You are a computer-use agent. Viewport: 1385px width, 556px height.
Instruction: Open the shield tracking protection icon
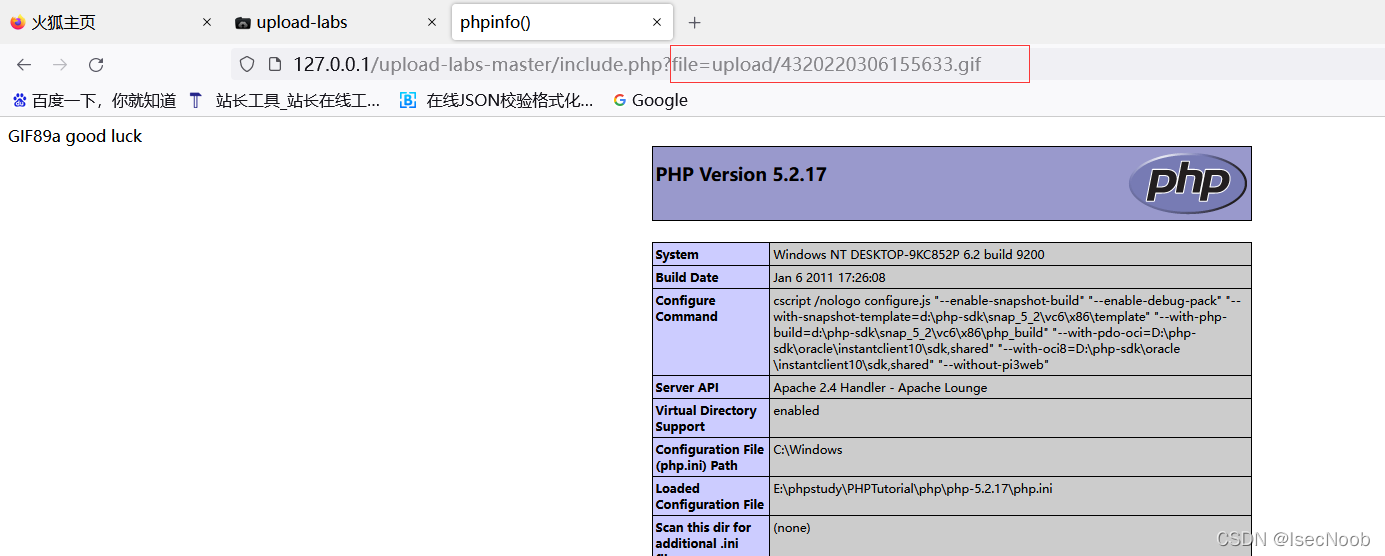(x=247, y=65)
